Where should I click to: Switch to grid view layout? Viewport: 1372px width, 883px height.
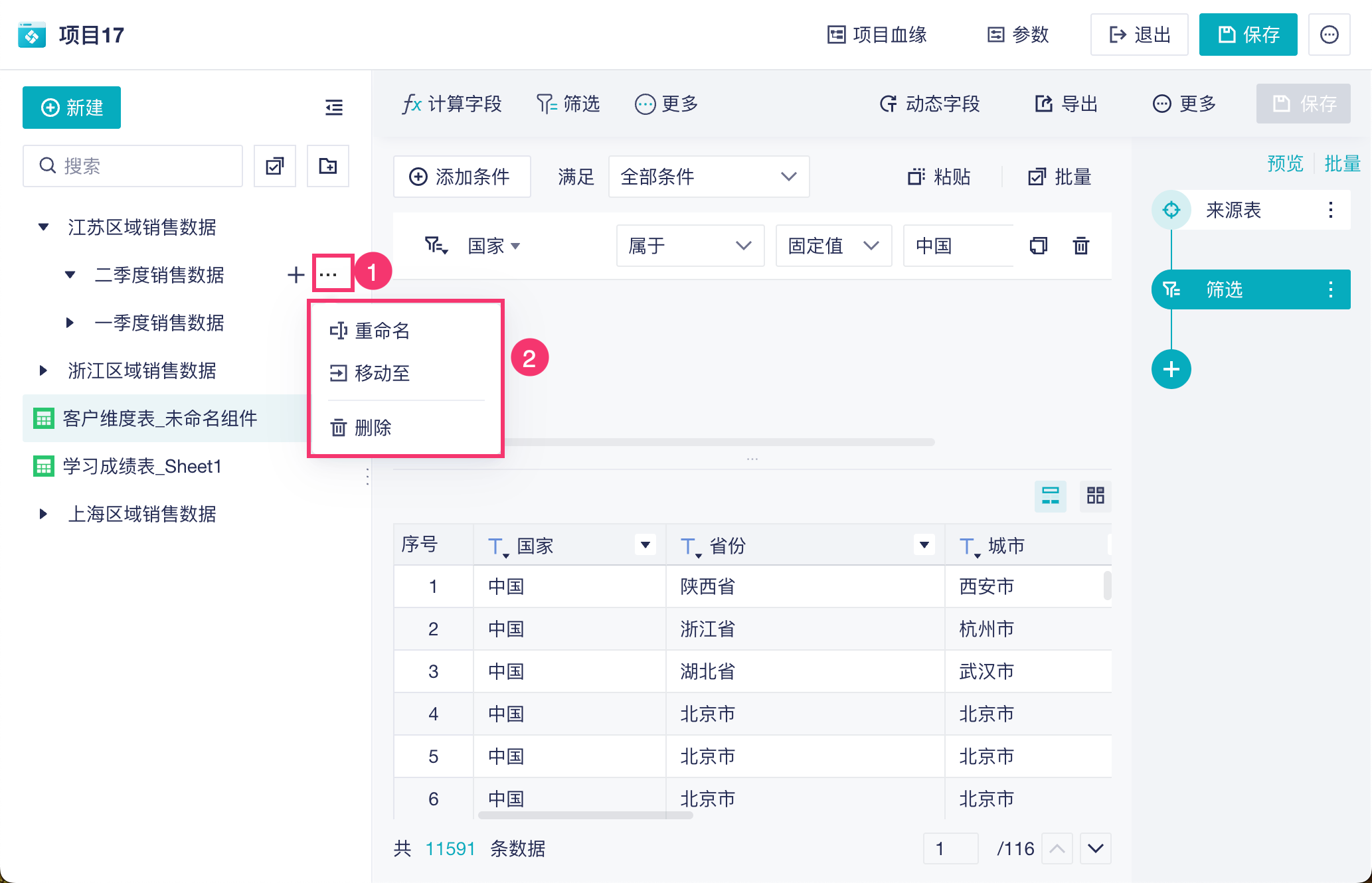coord(1095,495)
